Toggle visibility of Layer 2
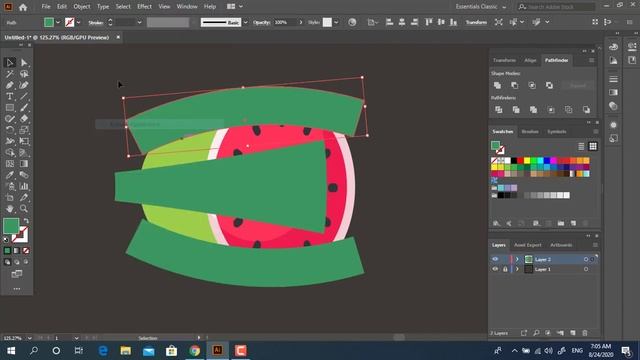Viewport: 640px width, 360px height. click(x=495, y=259)
